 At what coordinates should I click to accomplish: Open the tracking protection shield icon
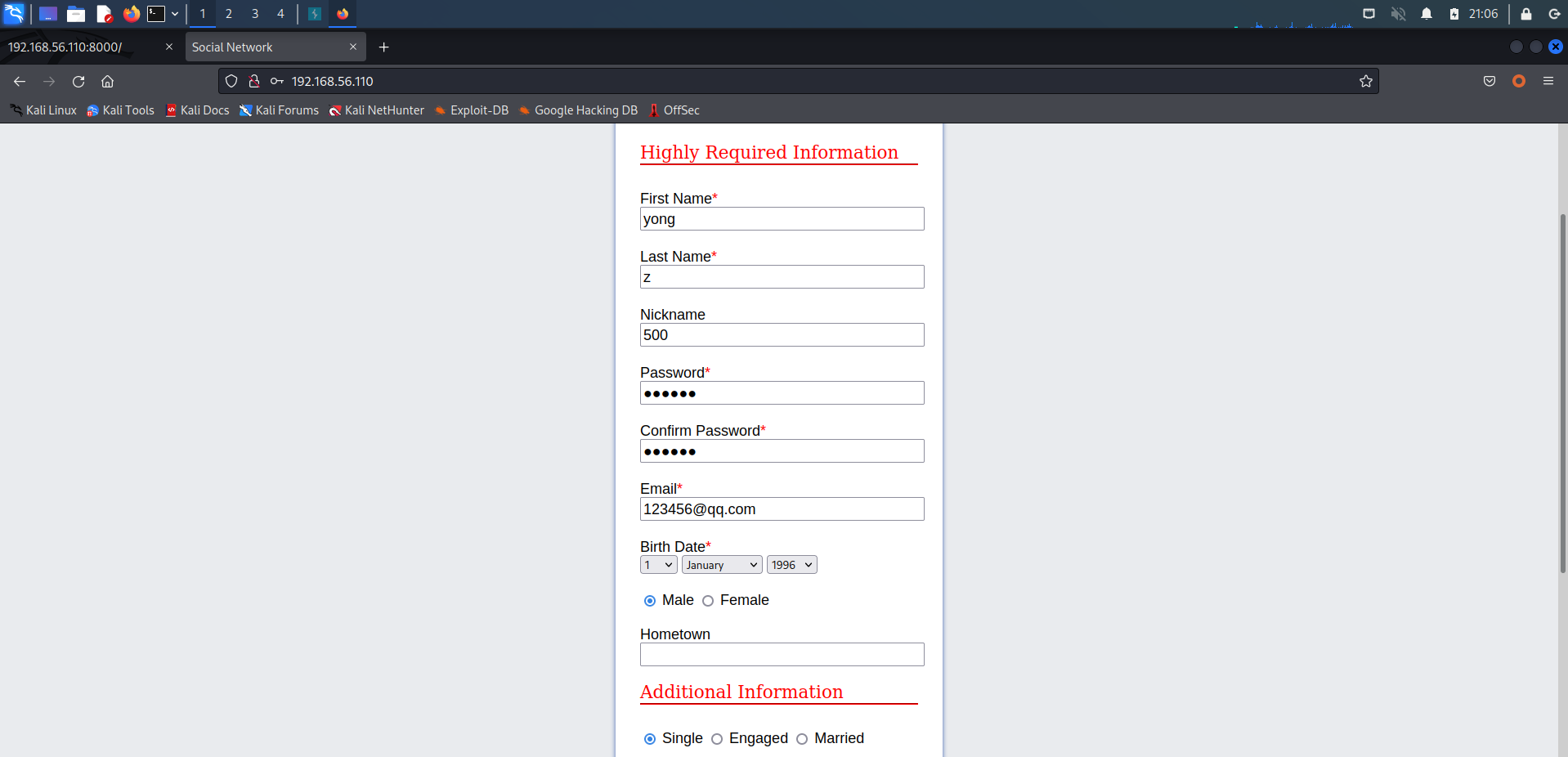point(231,81)
